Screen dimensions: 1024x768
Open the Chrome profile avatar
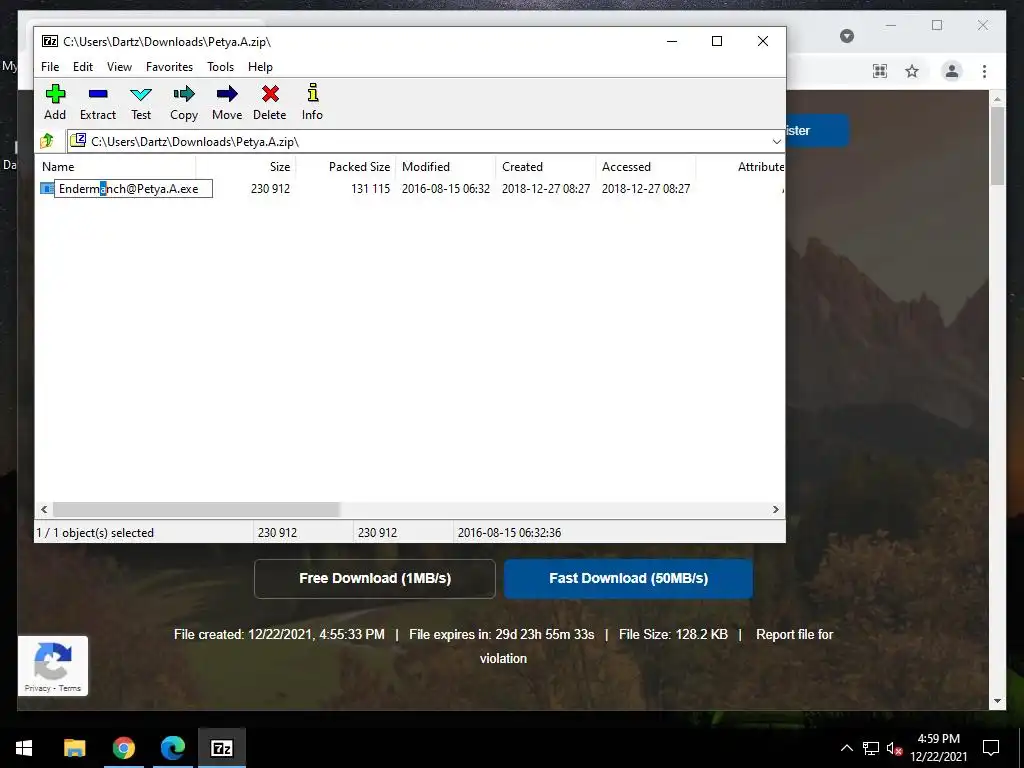(952, 71)
